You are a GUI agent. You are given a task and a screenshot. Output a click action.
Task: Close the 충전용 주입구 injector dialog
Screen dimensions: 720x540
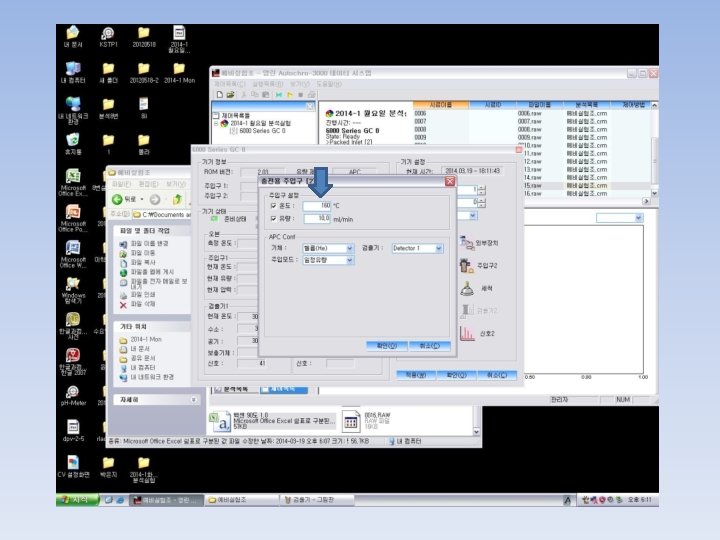tap(450, 181)
